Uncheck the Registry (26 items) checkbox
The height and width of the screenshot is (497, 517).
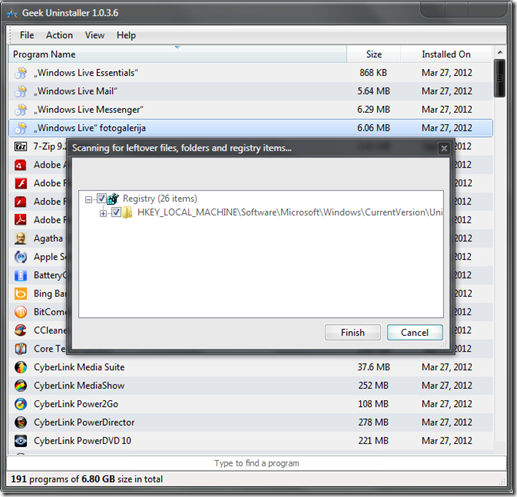pos(101,198)
